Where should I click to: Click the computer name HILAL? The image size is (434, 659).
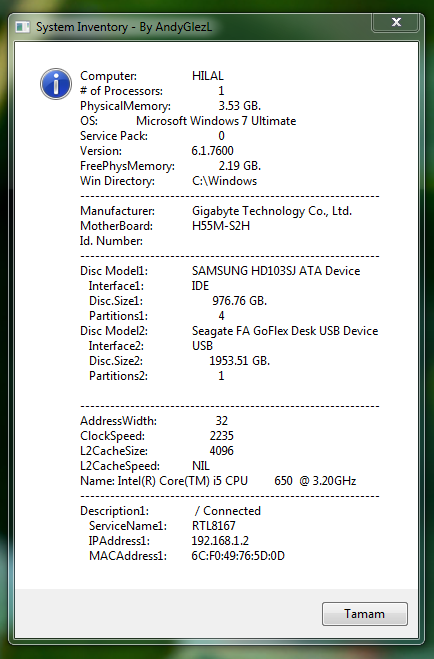[208, 76]
